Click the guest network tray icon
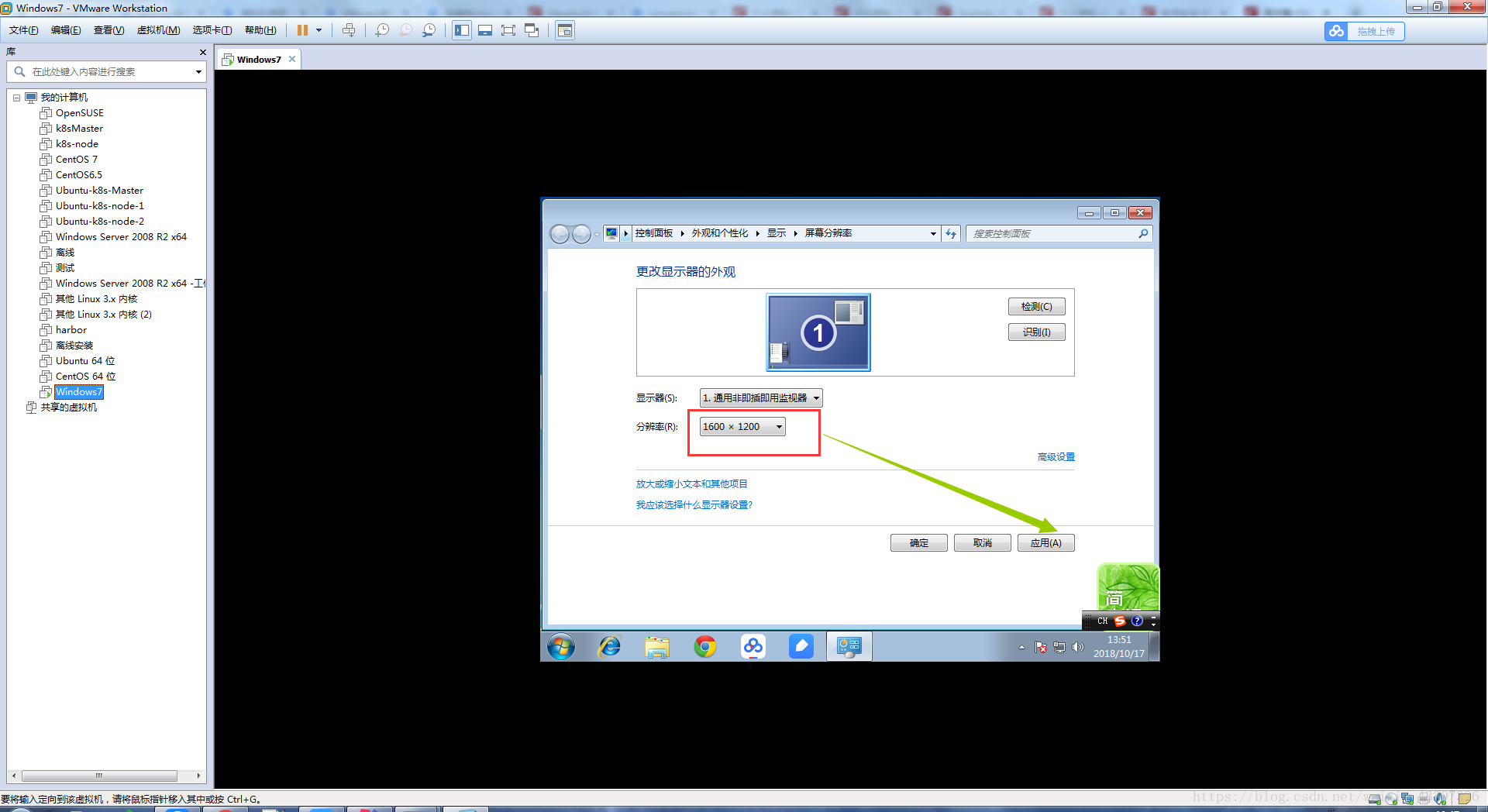The height and width of the screenshot is (812, 1488). (1059, 647)
